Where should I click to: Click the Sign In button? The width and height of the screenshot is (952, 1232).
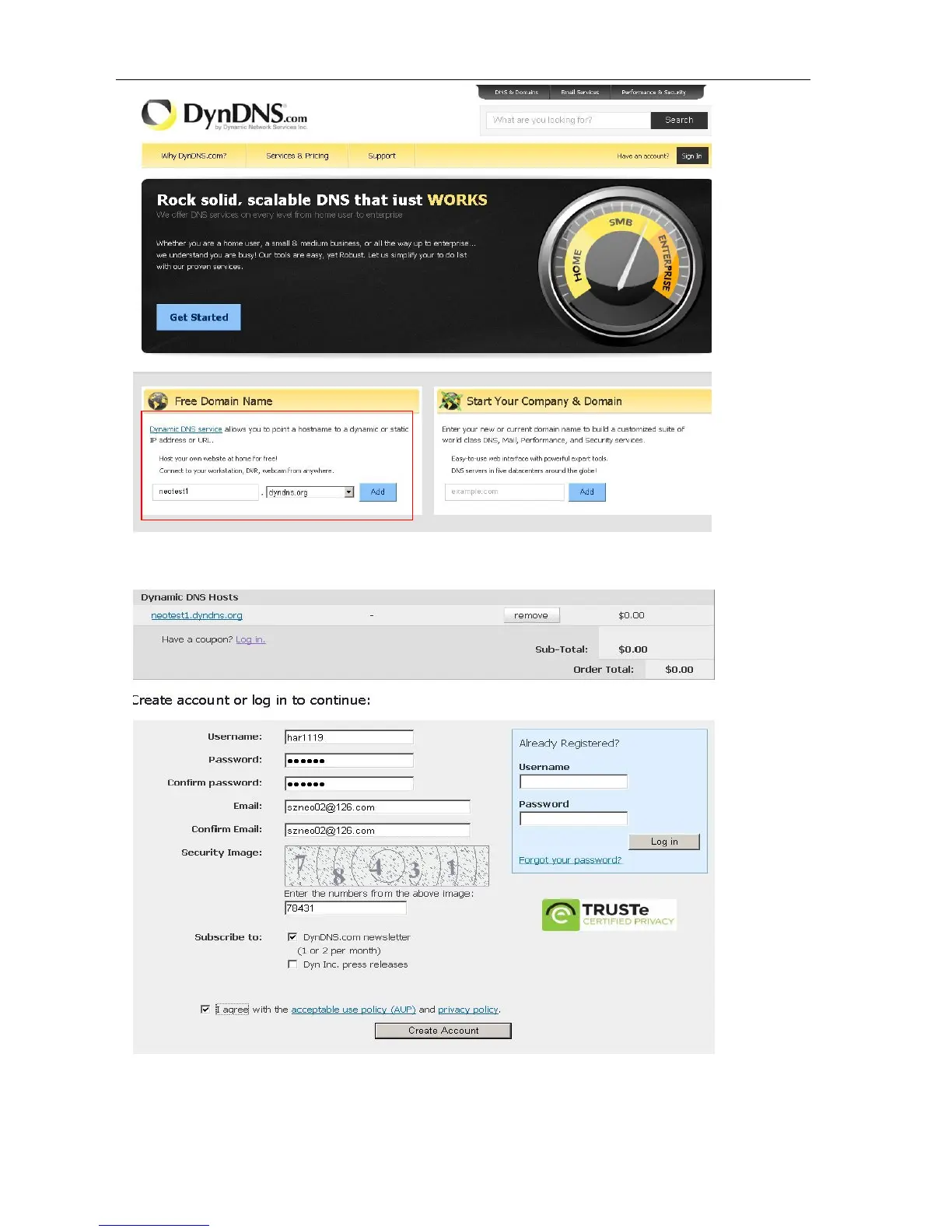coord(691,156)
